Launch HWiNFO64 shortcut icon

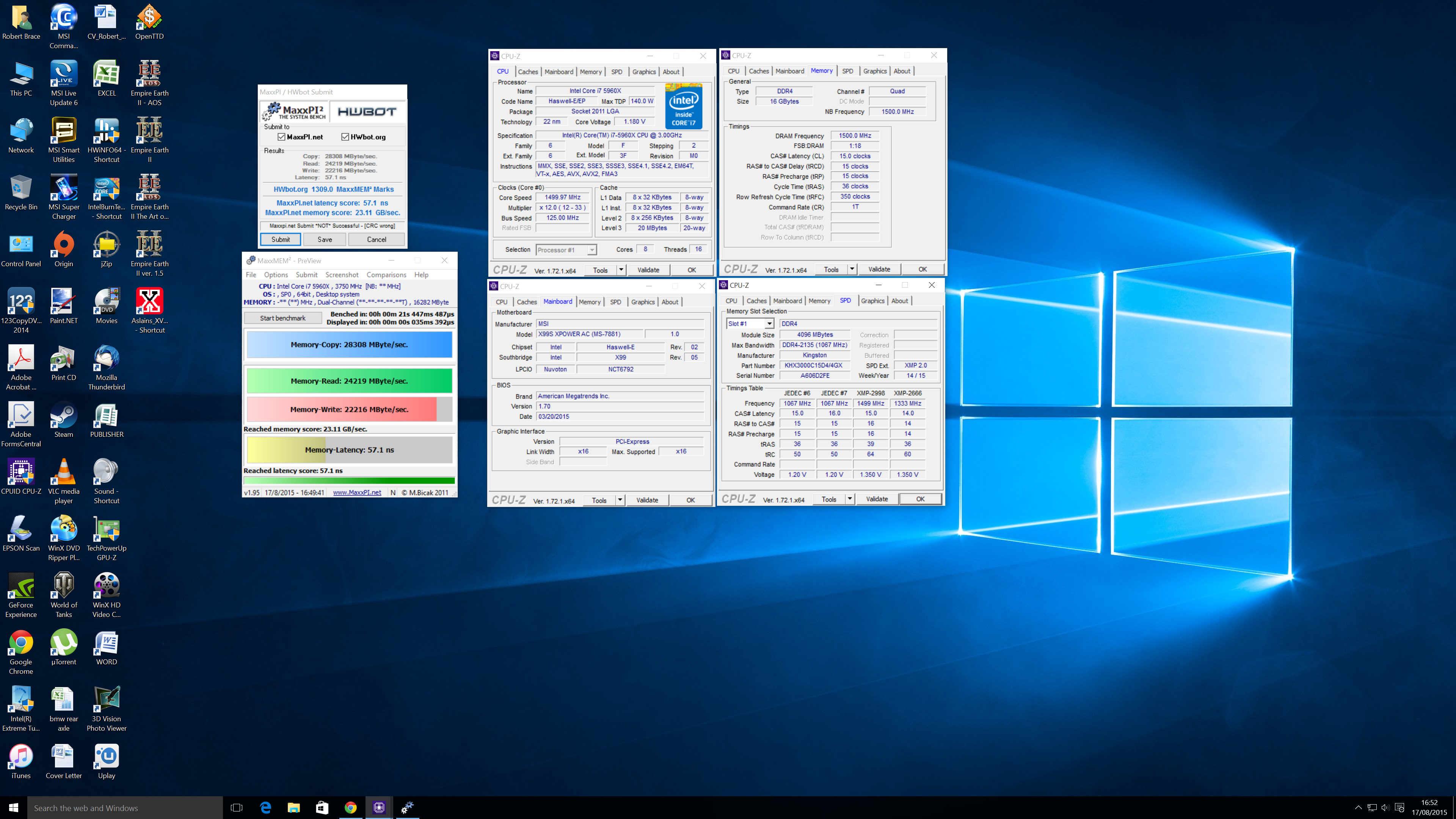coord(106,140)
